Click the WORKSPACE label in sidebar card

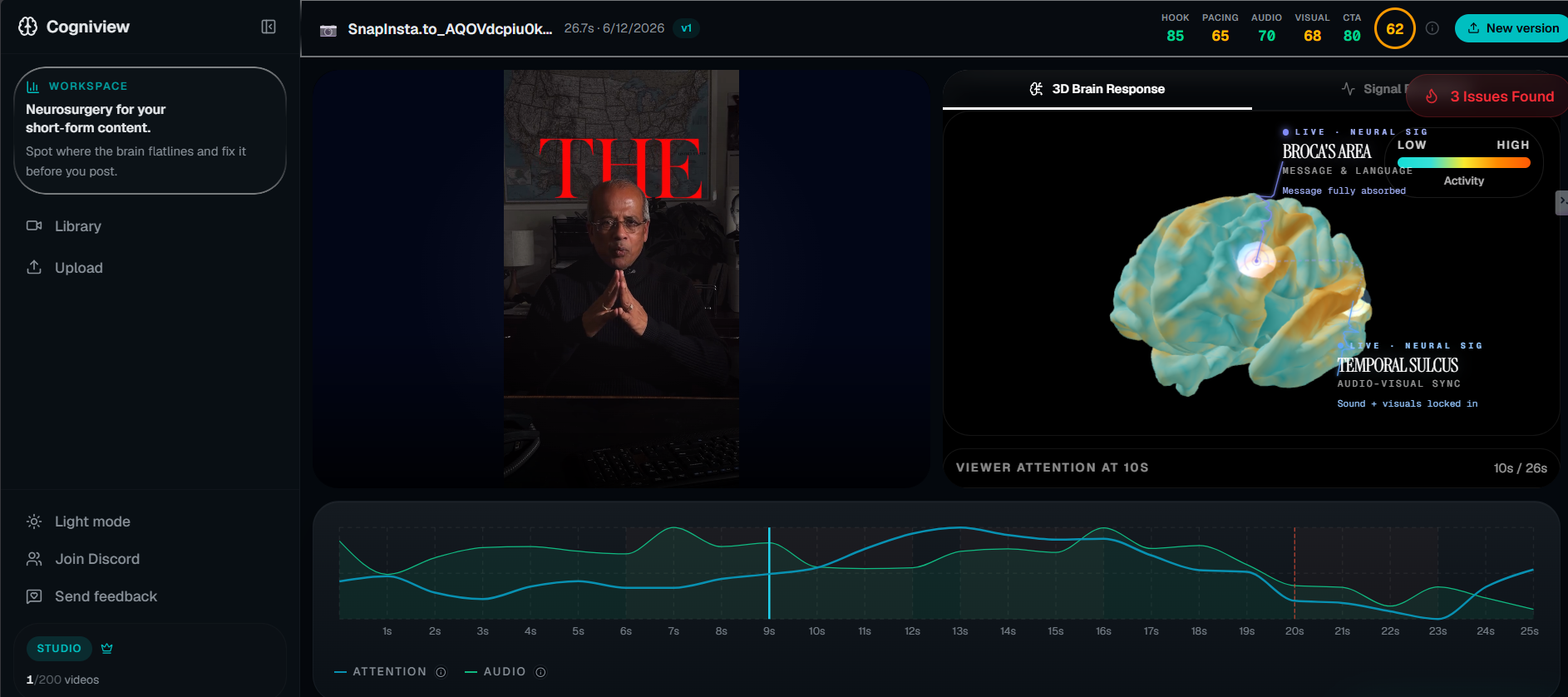pos(88,87)
